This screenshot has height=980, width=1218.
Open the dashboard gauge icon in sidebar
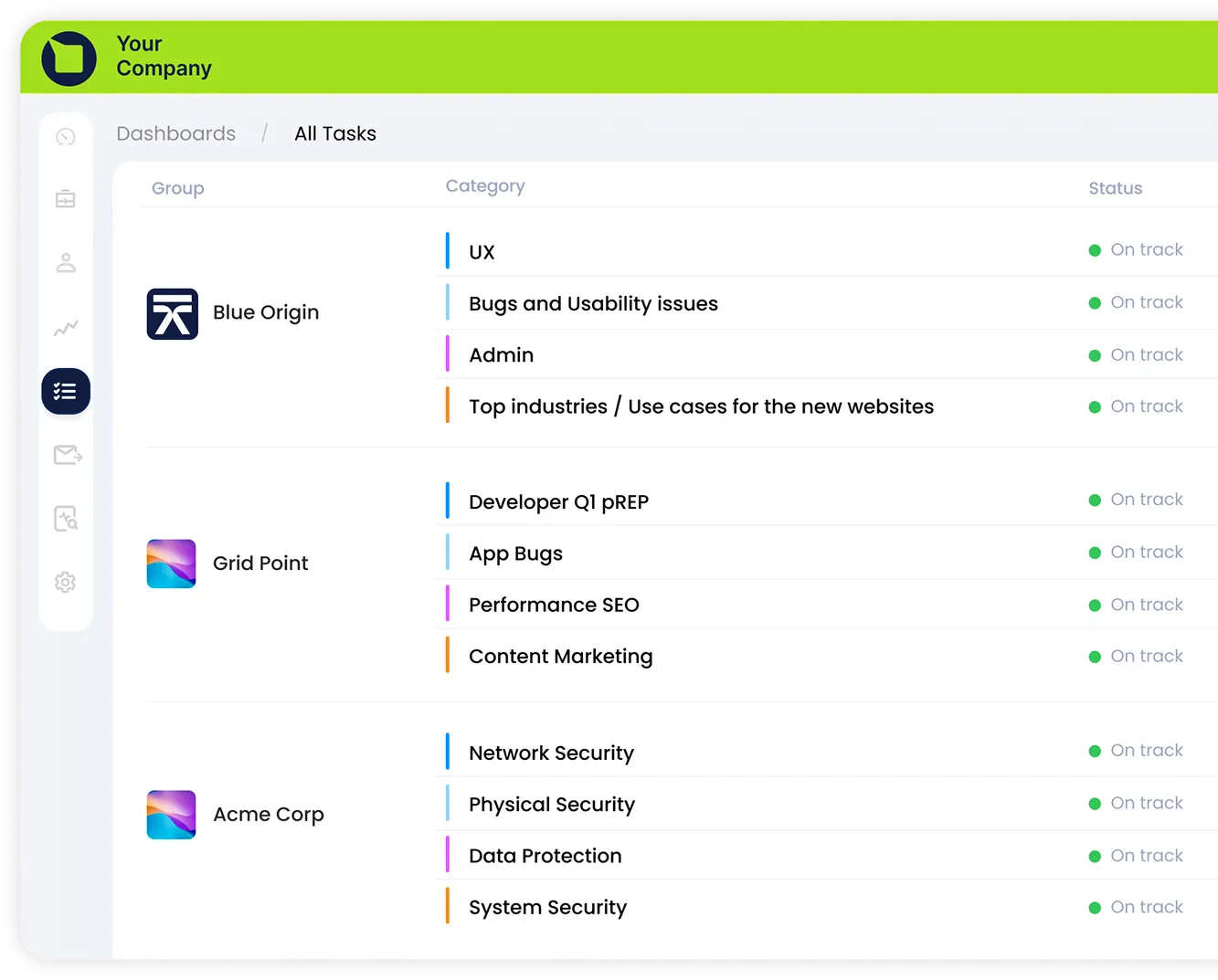tap(66, 137)
